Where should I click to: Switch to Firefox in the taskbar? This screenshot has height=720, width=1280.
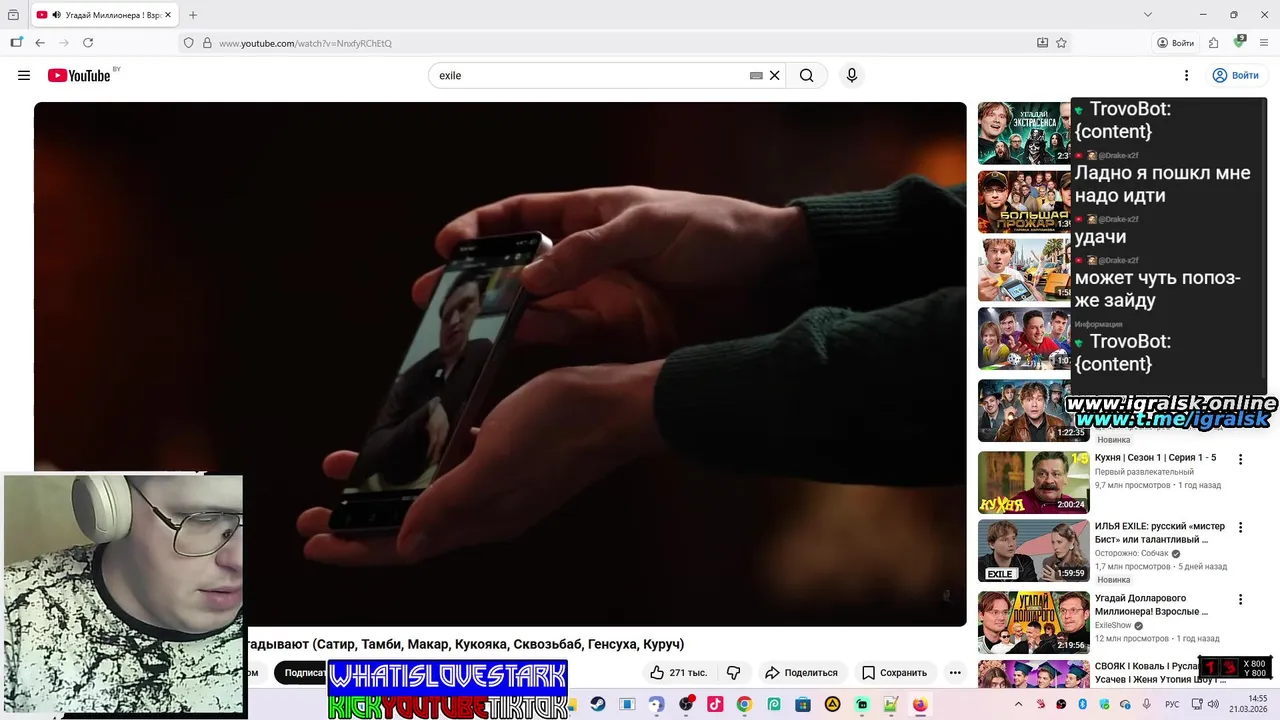coord(920,704)
